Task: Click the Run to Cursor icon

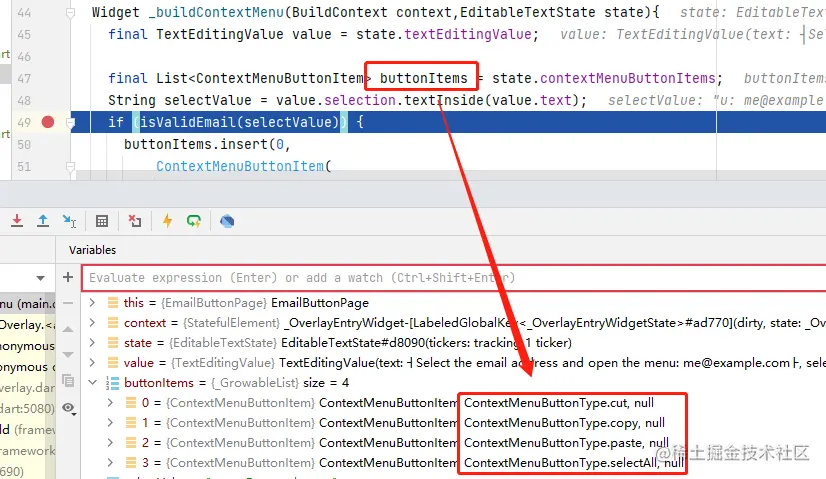Action: pos(69,221)
